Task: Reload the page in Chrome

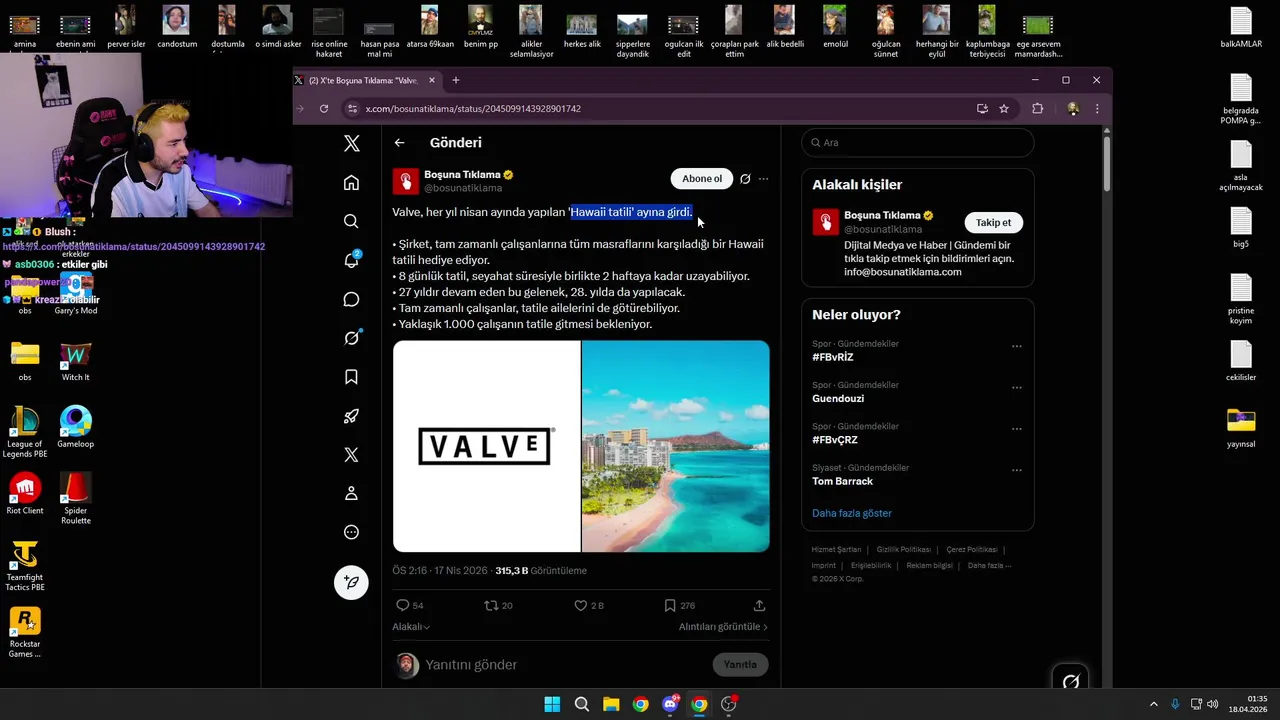Action: point(324,108)
